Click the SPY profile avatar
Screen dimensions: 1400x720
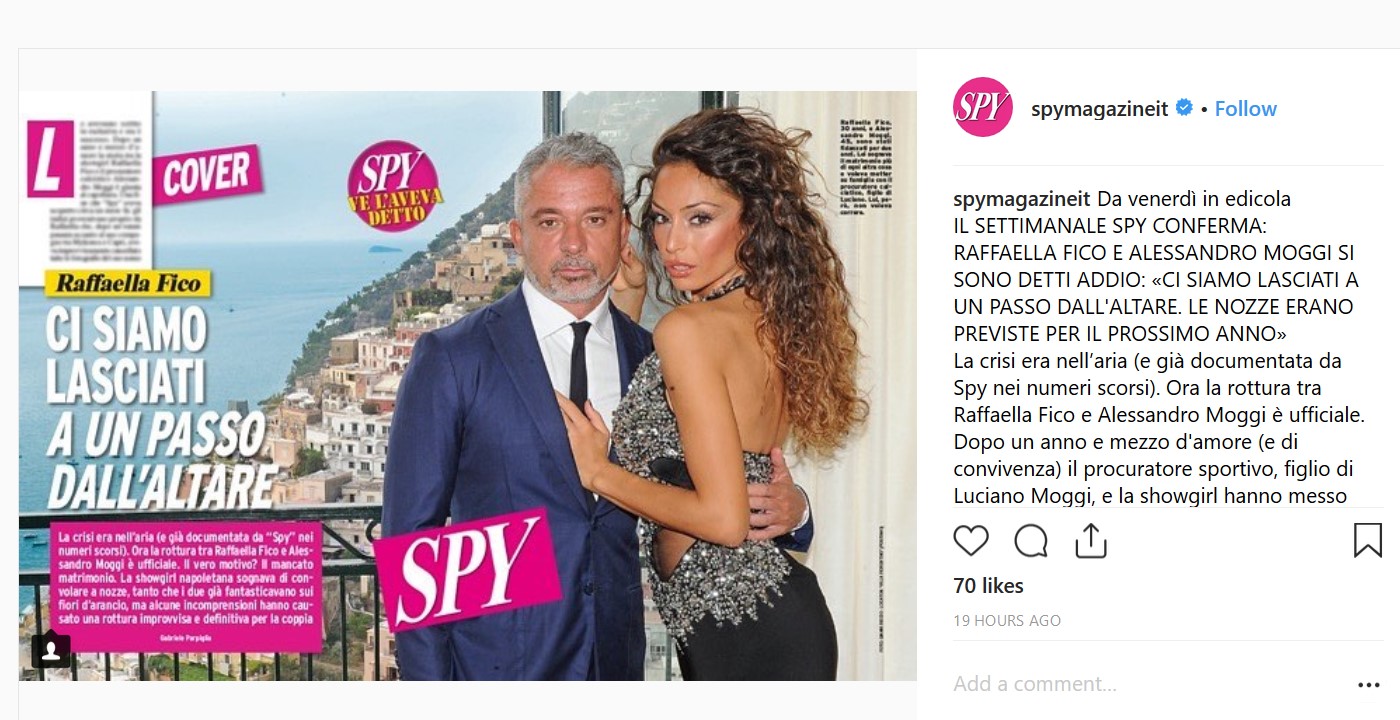coord(982,108)
